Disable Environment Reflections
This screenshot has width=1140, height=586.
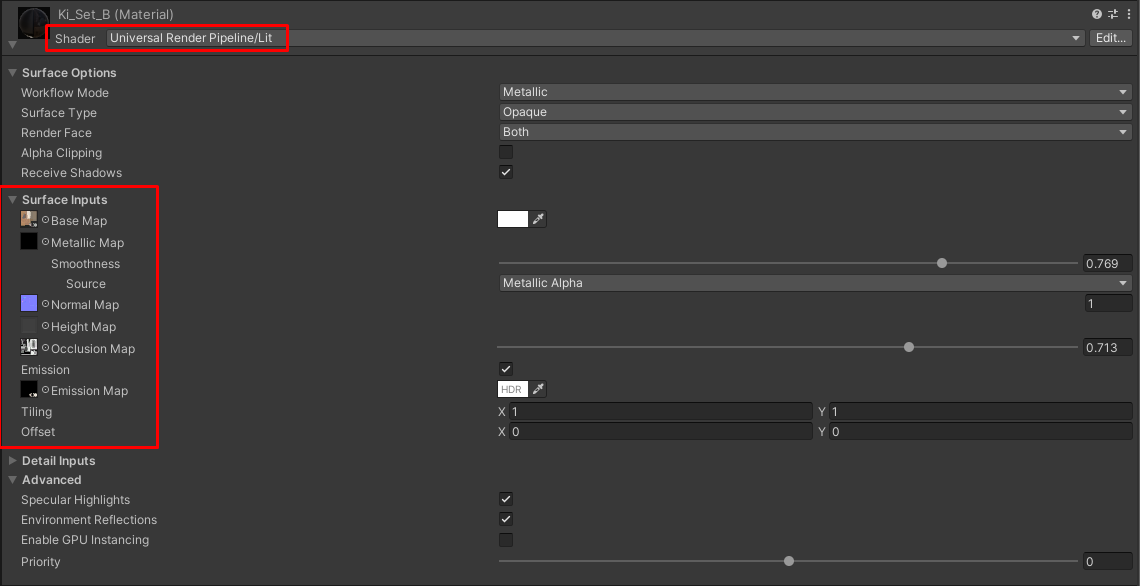[x=506, y=519]
